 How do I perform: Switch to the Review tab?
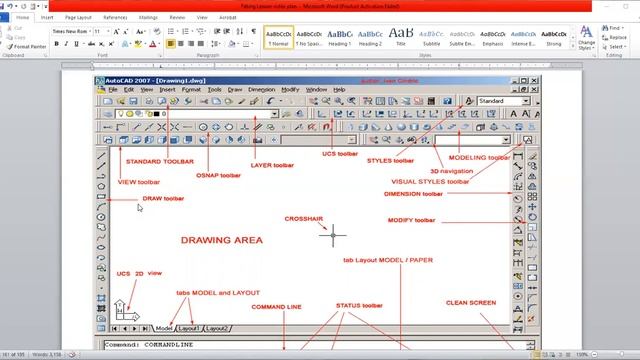(177, 18)
